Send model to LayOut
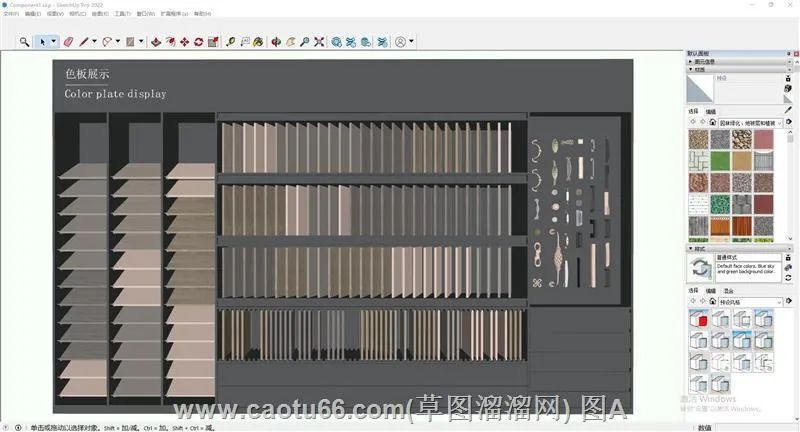The width and height of the screenshot is (800, 432). pos(366,42)
